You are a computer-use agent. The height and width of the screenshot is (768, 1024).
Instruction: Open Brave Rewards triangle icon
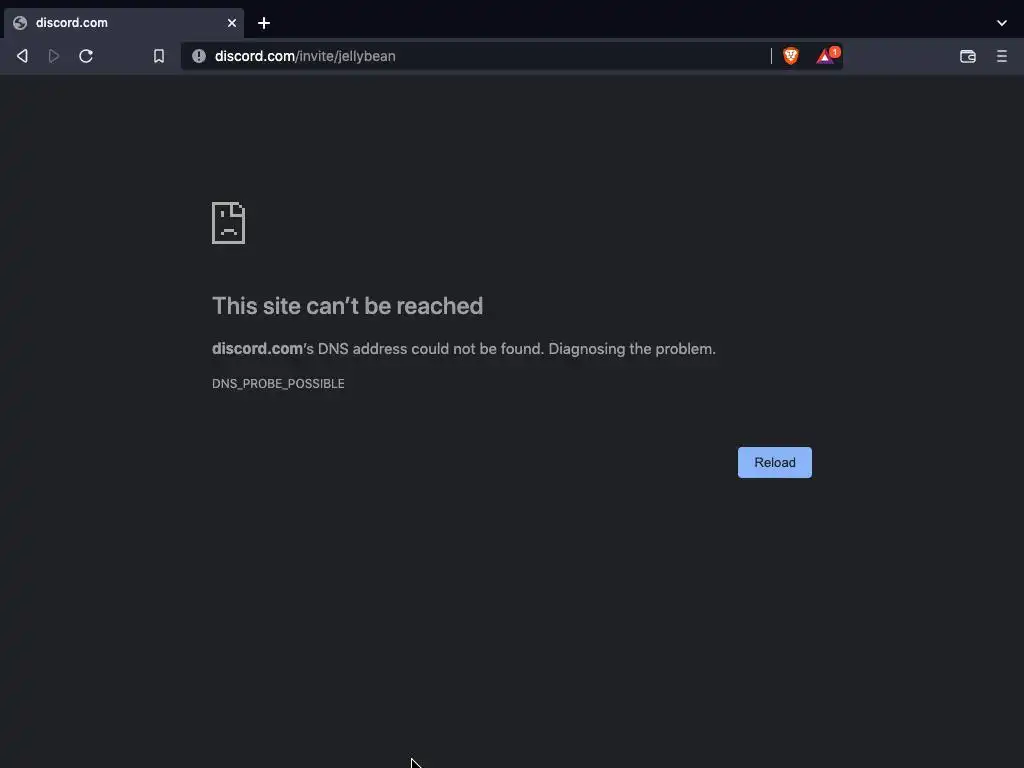click(x=827, y=56)
